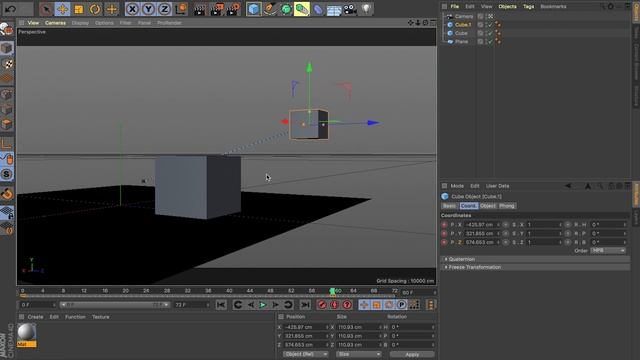Switch to the Coord. attribute tab
The image size is (640, 360).
tap(468, 206)
